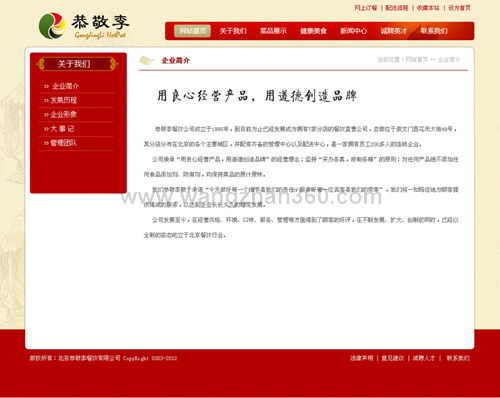Click the cloud icon beside 企业简介 heading

click(x=147, y=60)
